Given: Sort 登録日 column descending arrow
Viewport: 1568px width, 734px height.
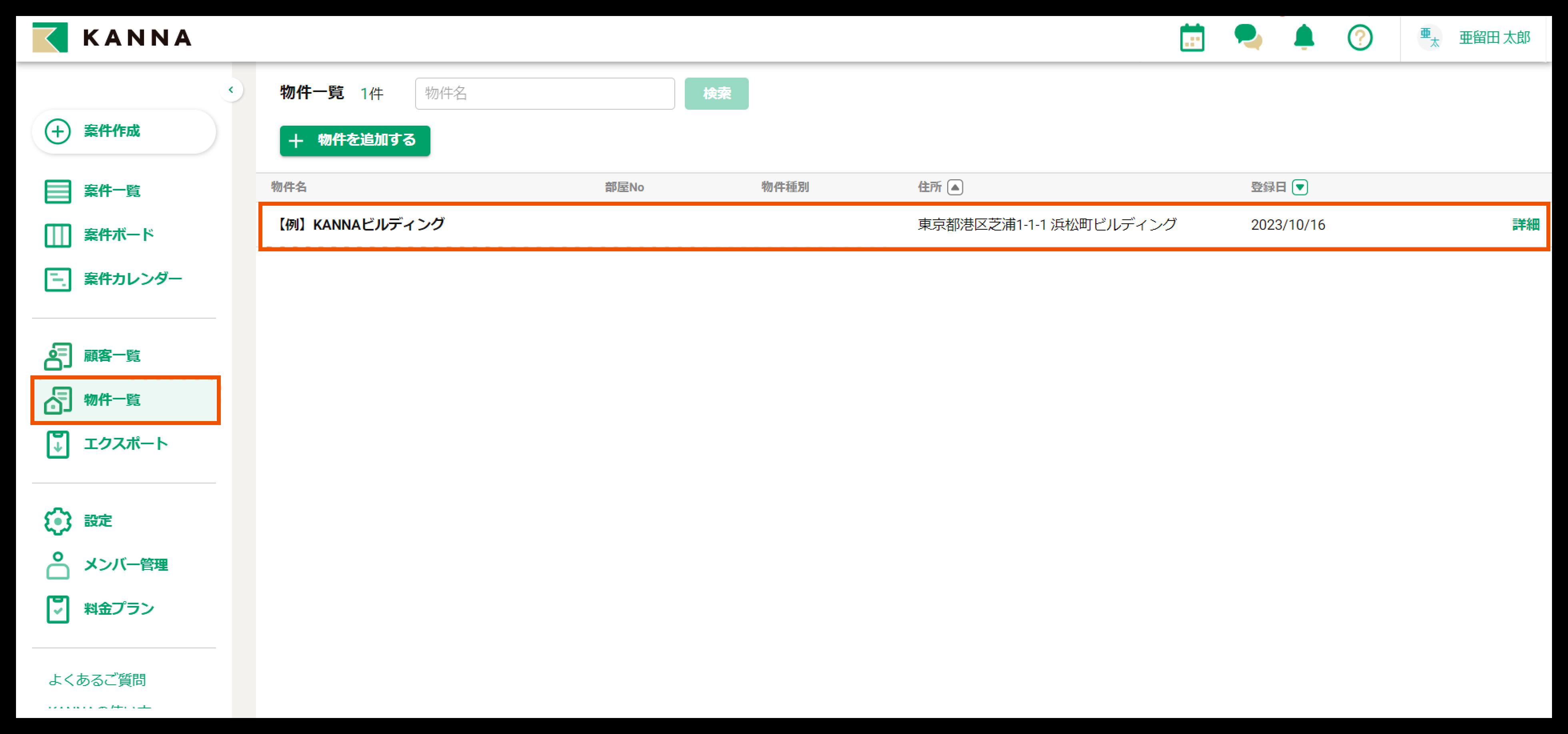Looking at the screenshot, I should click(x=1300, y=187).
